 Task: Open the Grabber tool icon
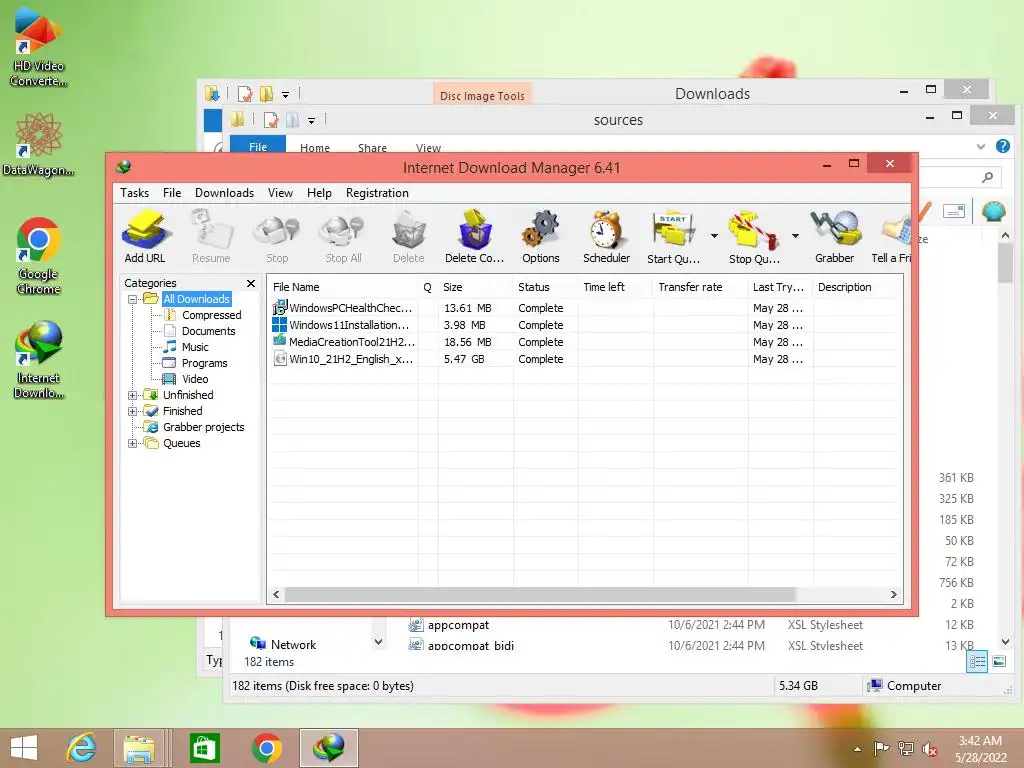pos(835,236)
